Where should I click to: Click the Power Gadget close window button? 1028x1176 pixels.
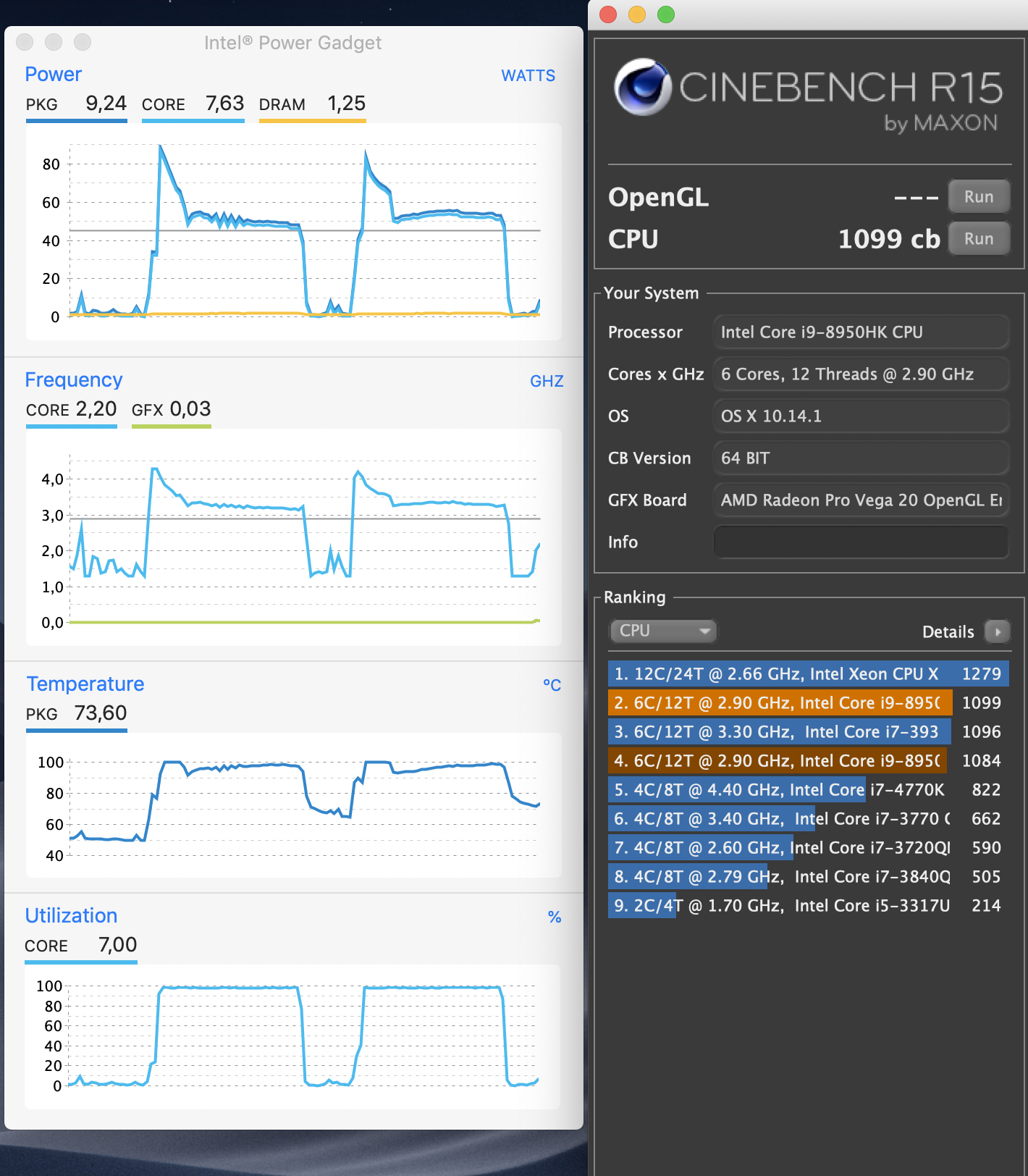25,42
